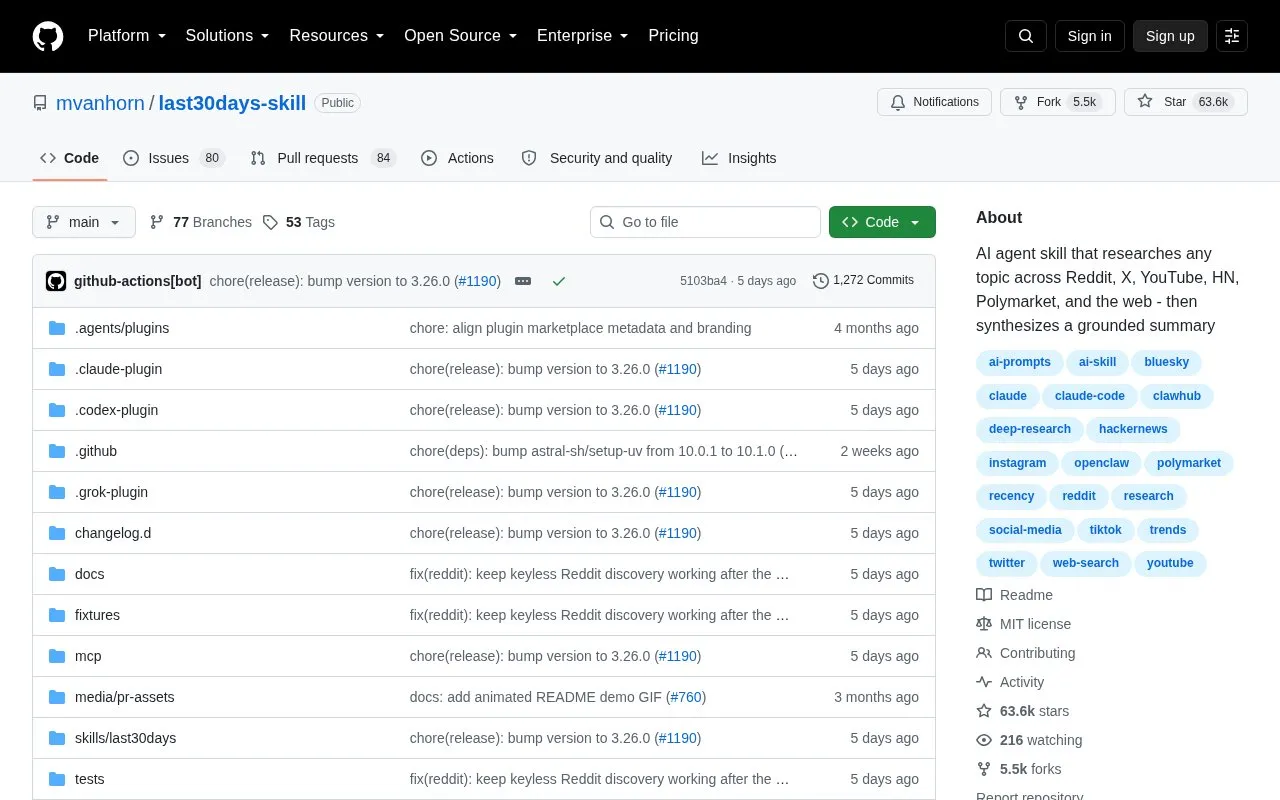The image size is (1280, 800).
Task: Click the GitHub logo home icon
Action: (48, 36)
